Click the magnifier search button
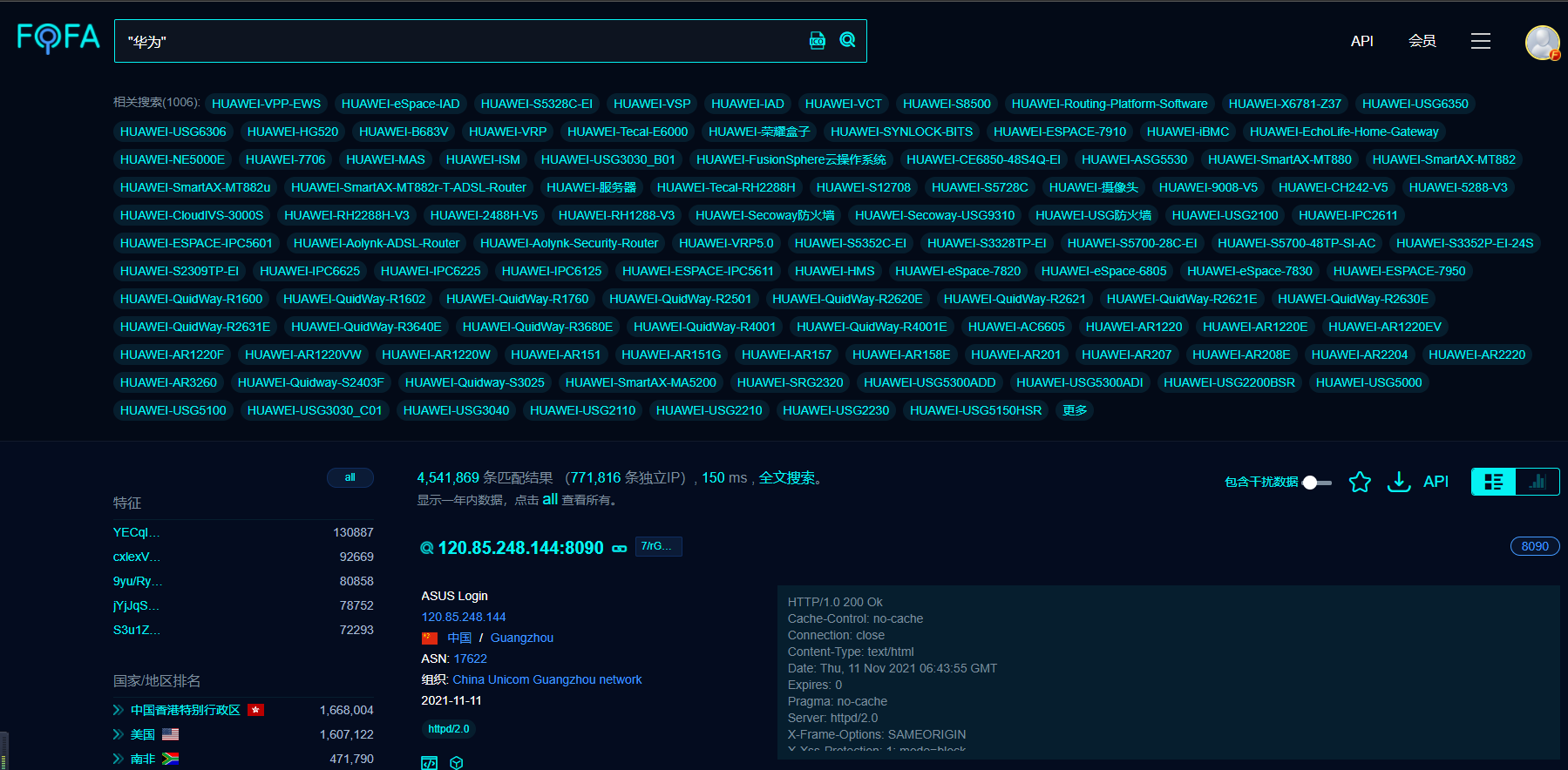The width and height of the screenshot is (1568, 770). click(847, 40)
